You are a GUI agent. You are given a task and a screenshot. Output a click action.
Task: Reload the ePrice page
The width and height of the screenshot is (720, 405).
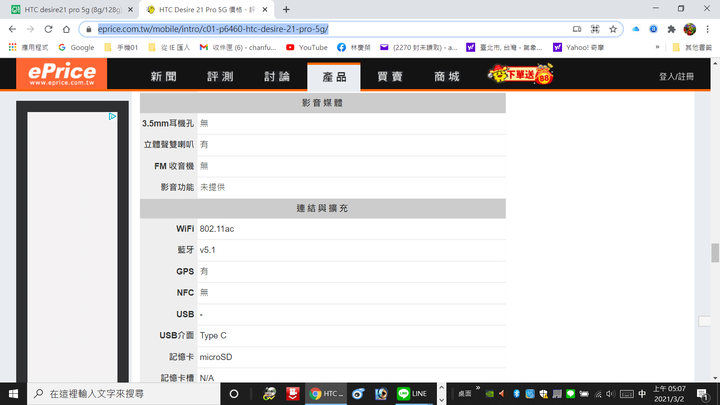48,29
